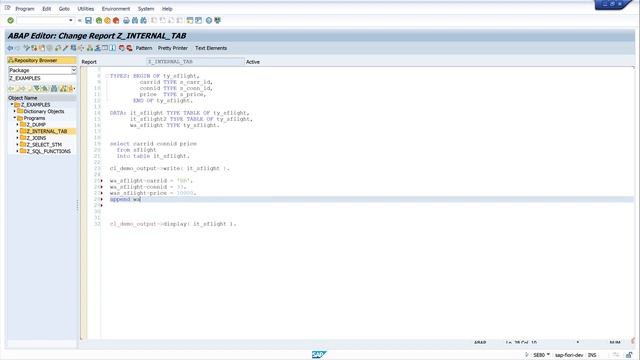The image size is (640, 360).
Task: Open the Utilities menu
Action: [x=86, y=9]
